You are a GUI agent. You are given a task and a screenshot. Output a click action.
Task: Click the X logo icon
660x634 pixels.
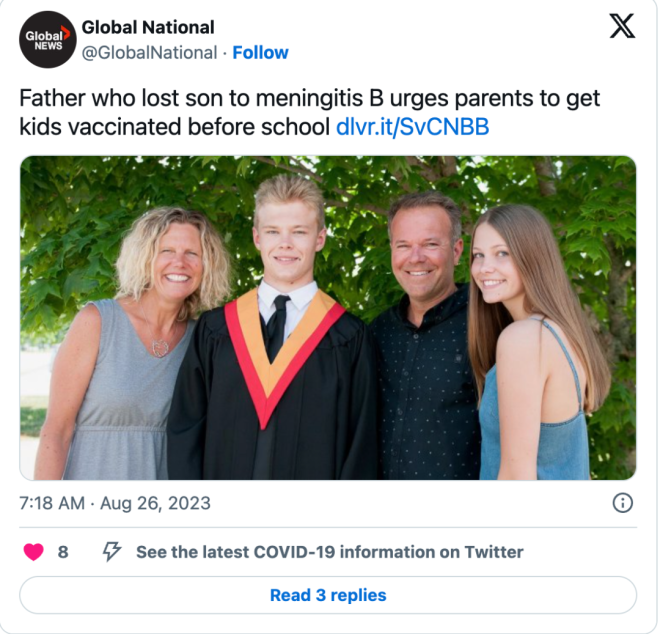[622, 26]
